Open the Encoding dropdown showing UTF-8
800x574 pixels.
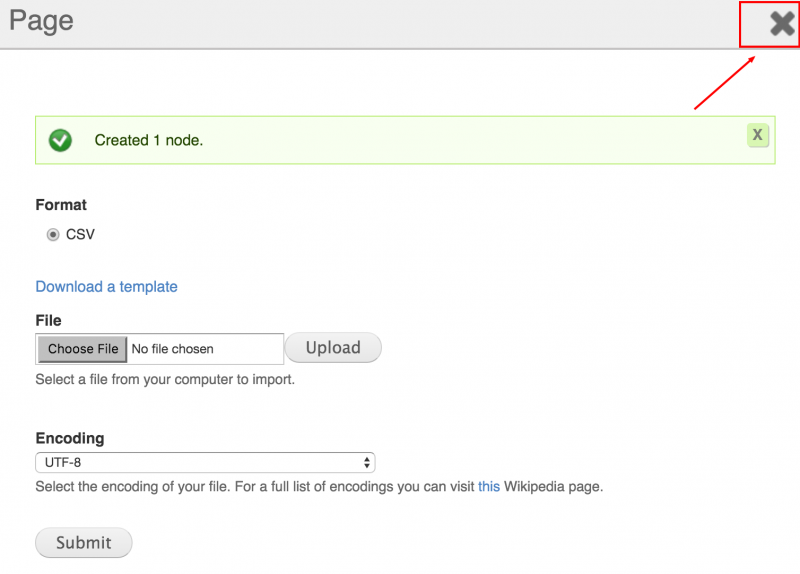point(205,463)
